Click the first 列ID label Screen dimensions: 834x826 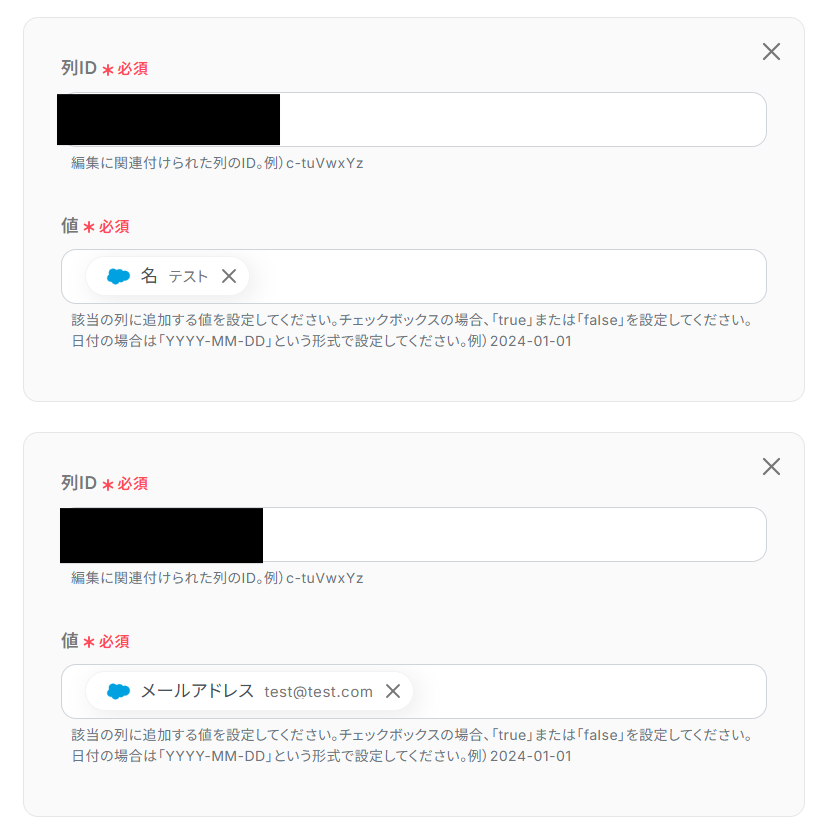pos(79,68)
